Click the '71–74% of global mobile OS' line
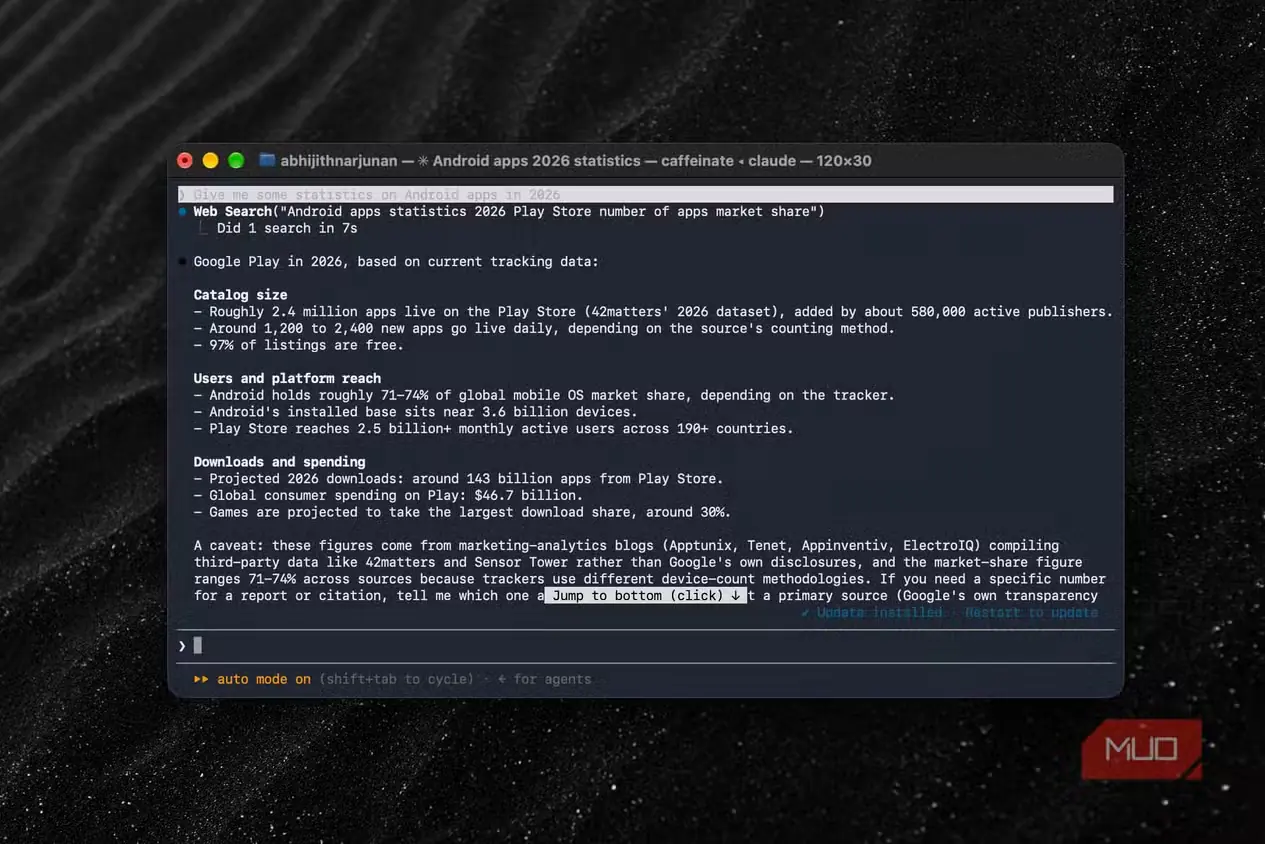The height and width of the screenshot is (844, 1265). coord(544,395)
